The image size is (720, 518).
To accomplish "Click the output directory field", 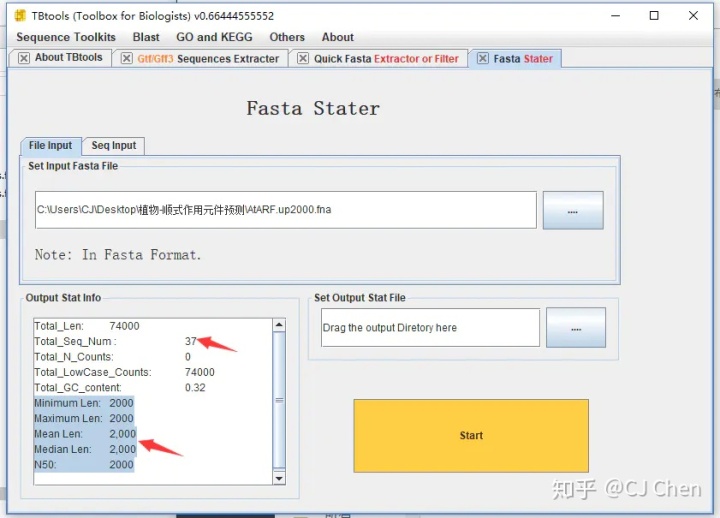I will pos(430,327).
